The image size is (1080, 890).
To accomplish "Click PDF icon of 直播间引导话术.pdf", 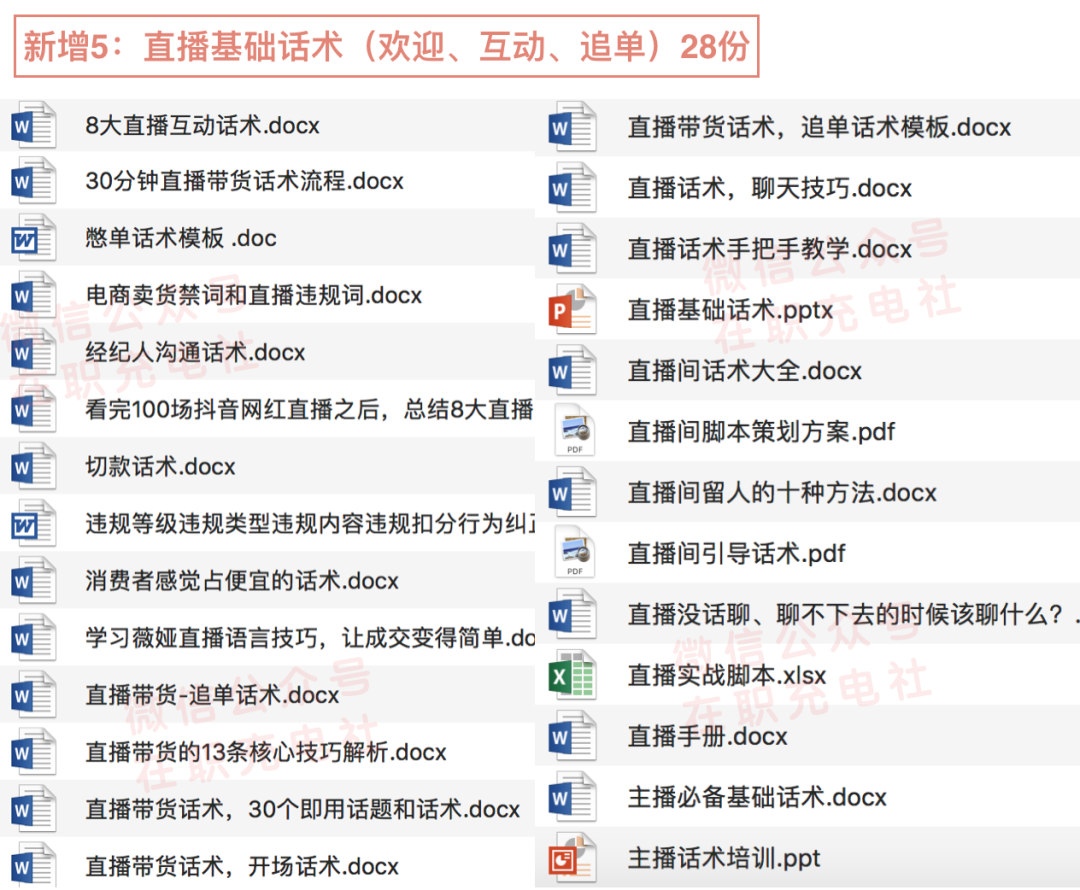I will (573, 554).
